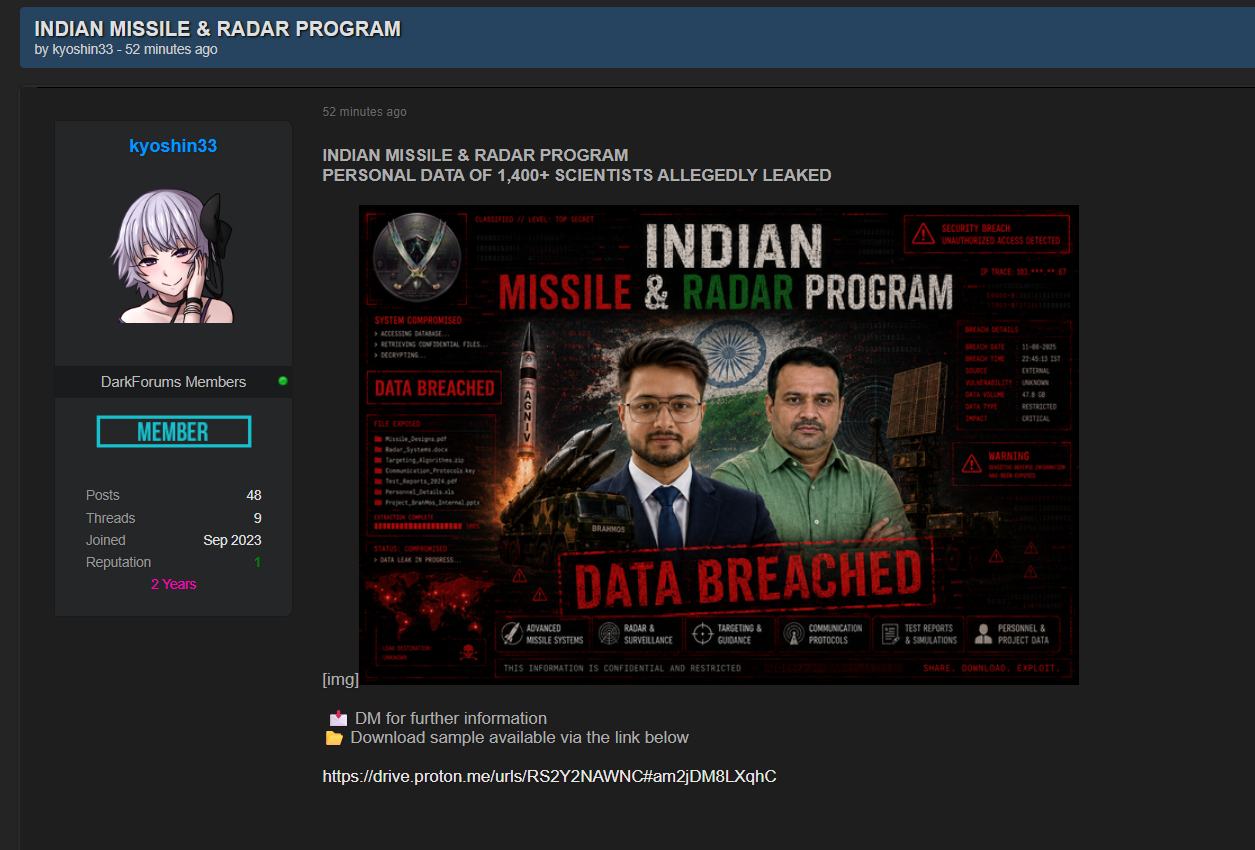Click 'Download sample available via the link below' text
1255x850 pixels.
[519, 738]
